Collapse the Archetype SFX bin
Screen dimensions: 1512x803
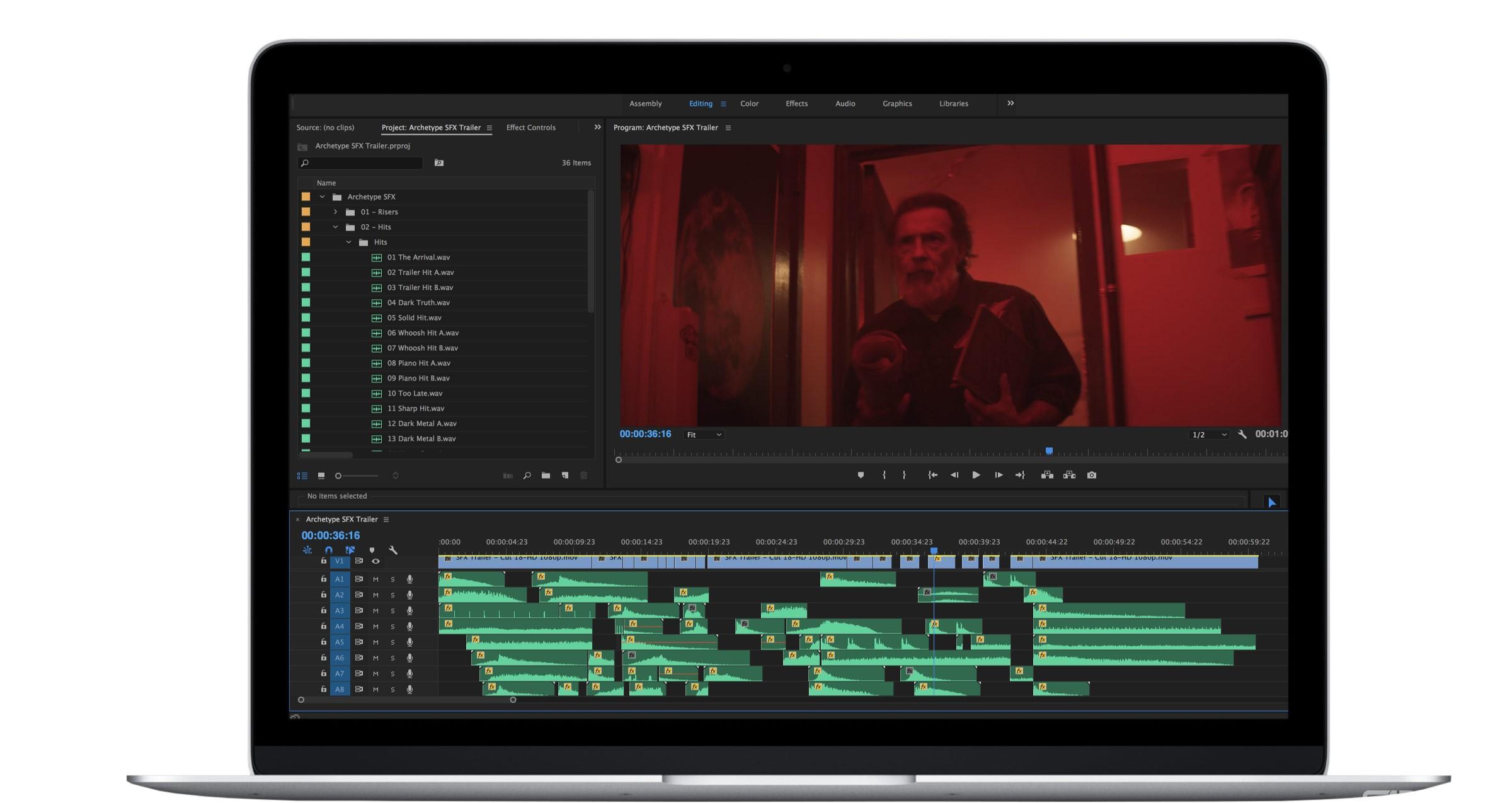click(322, 196)
